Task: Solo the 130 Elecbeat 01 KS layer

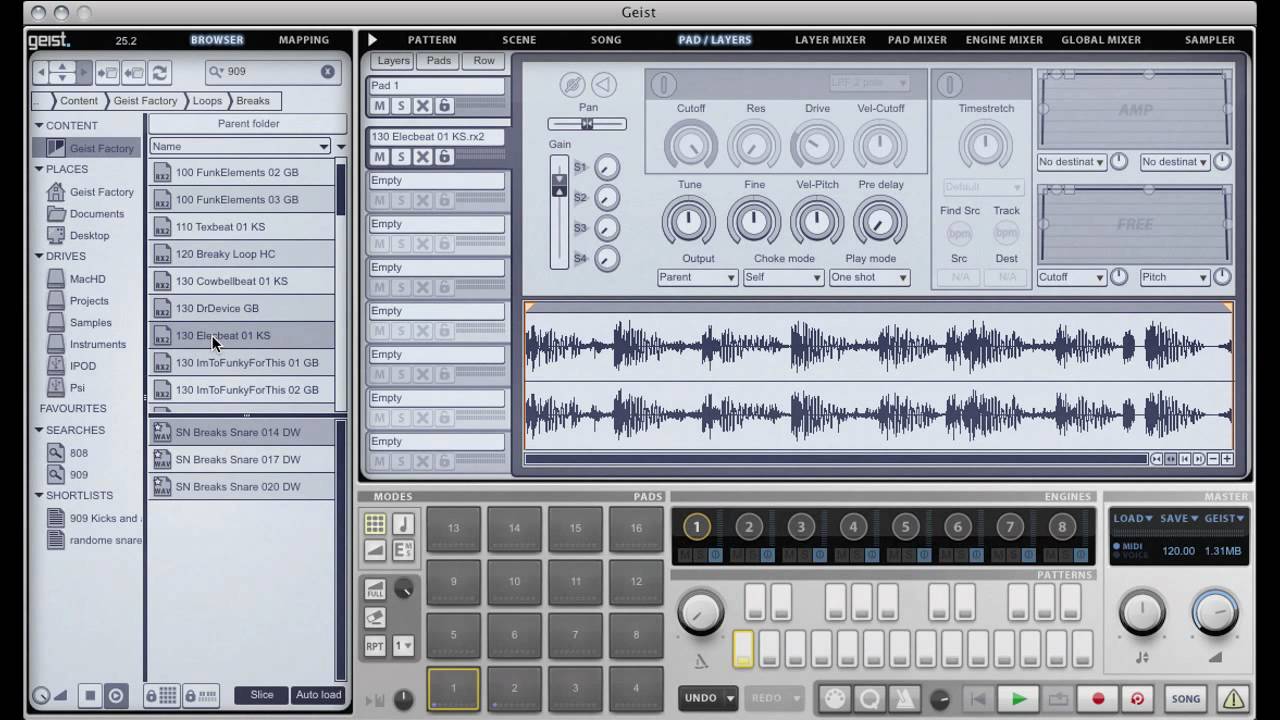Action: point(401,157)
